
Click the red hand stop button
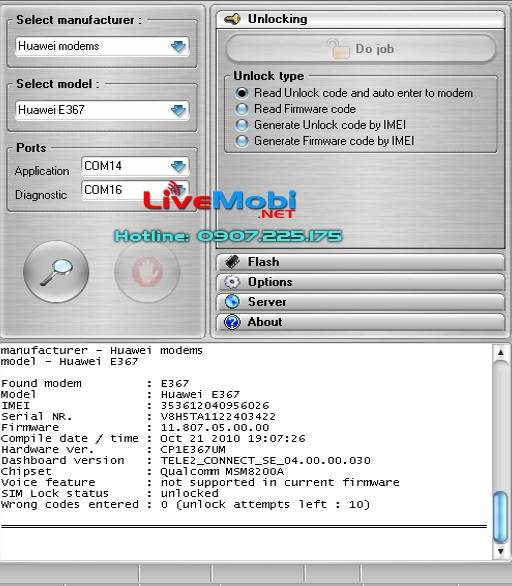pos(147,272)
